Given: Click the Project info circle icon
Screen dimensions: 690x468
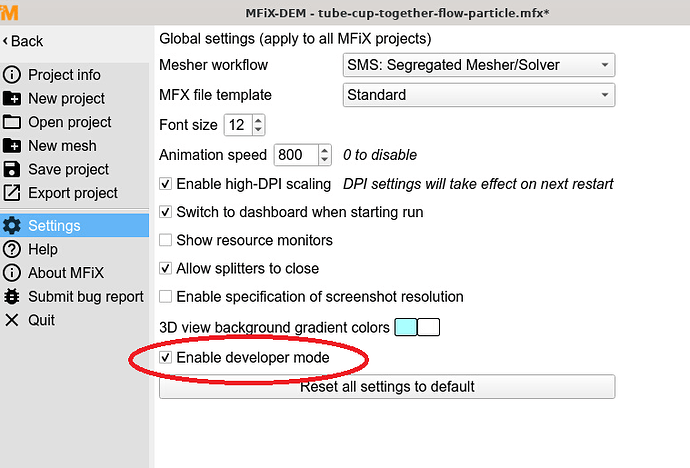Looking at the screenshot, I should point(12,75).
